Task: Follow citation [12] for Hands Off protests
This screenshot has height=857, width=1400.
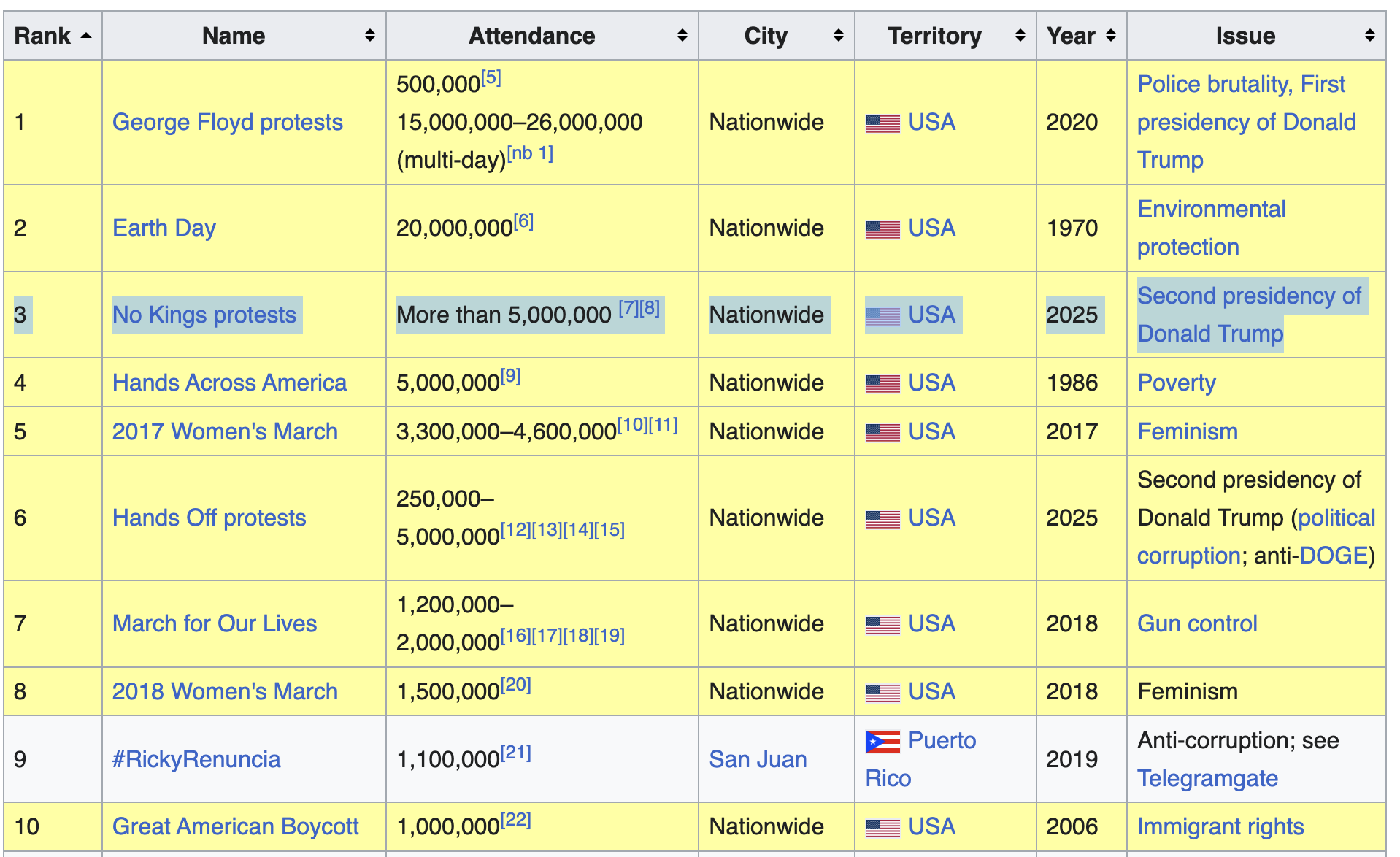Action: tap(515, 530)
